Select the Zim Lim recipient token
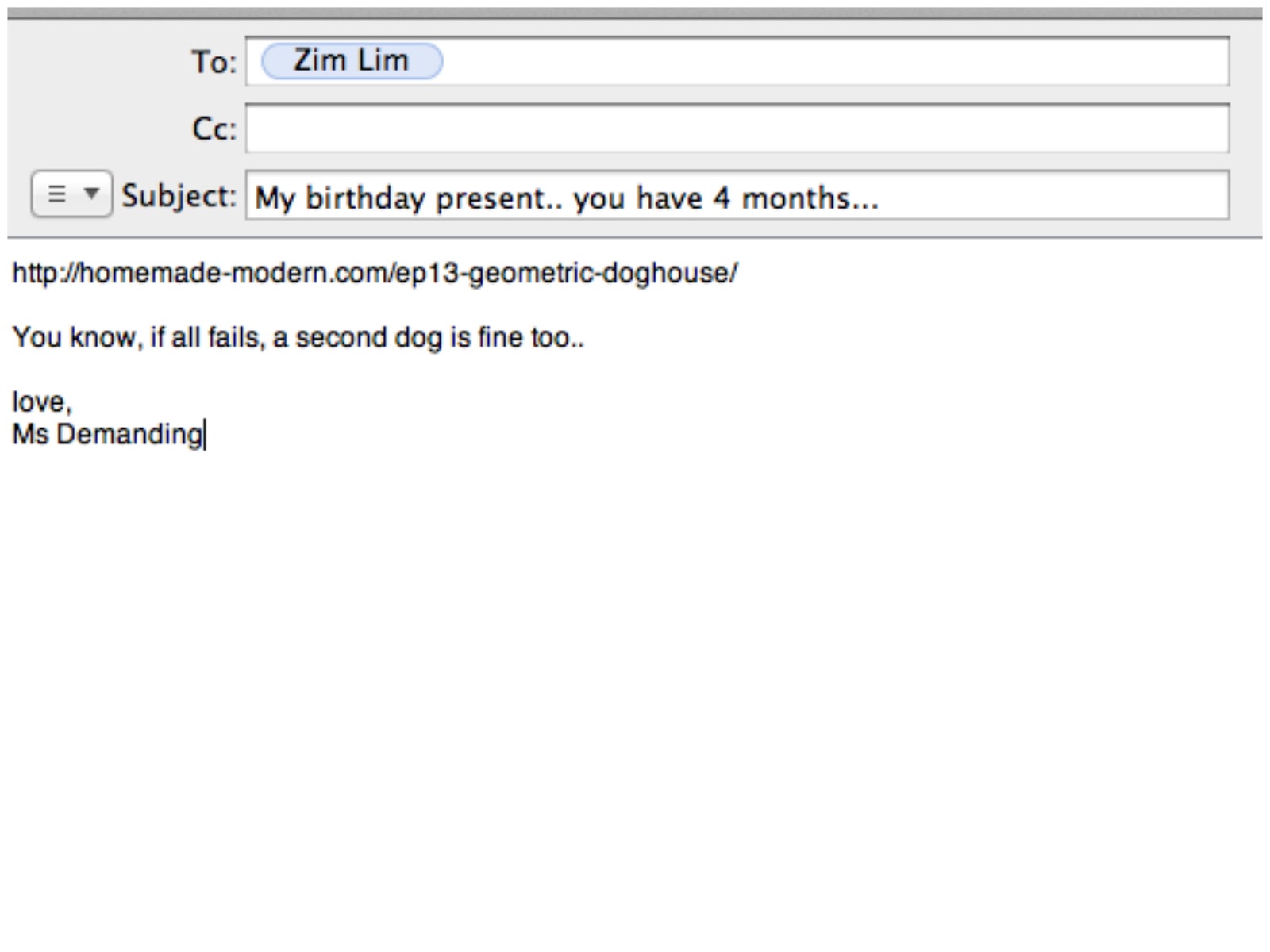1270x952 pixels. [x=352, y=61]
